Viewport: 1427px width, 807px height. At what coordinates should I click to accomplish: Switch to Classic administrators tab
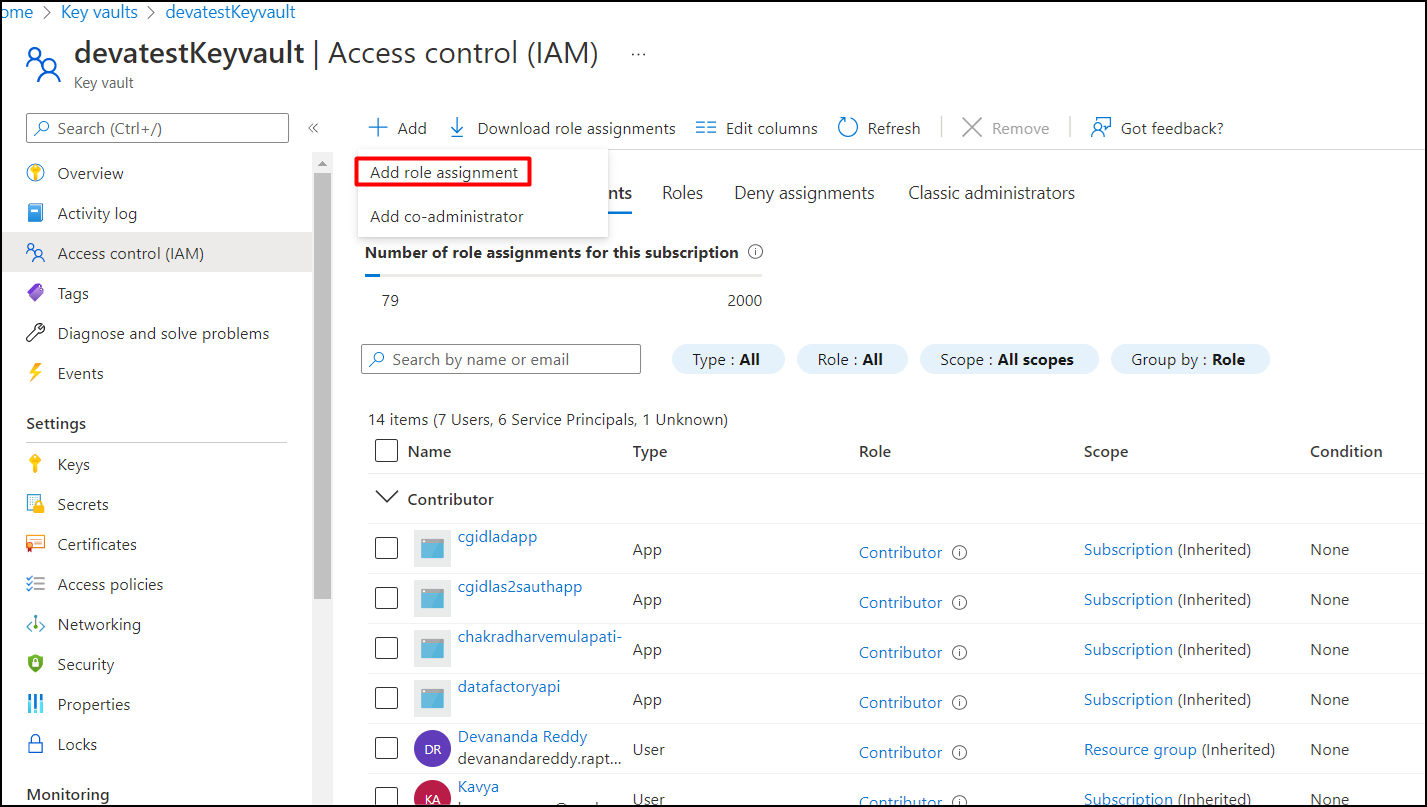coord(991,193)
